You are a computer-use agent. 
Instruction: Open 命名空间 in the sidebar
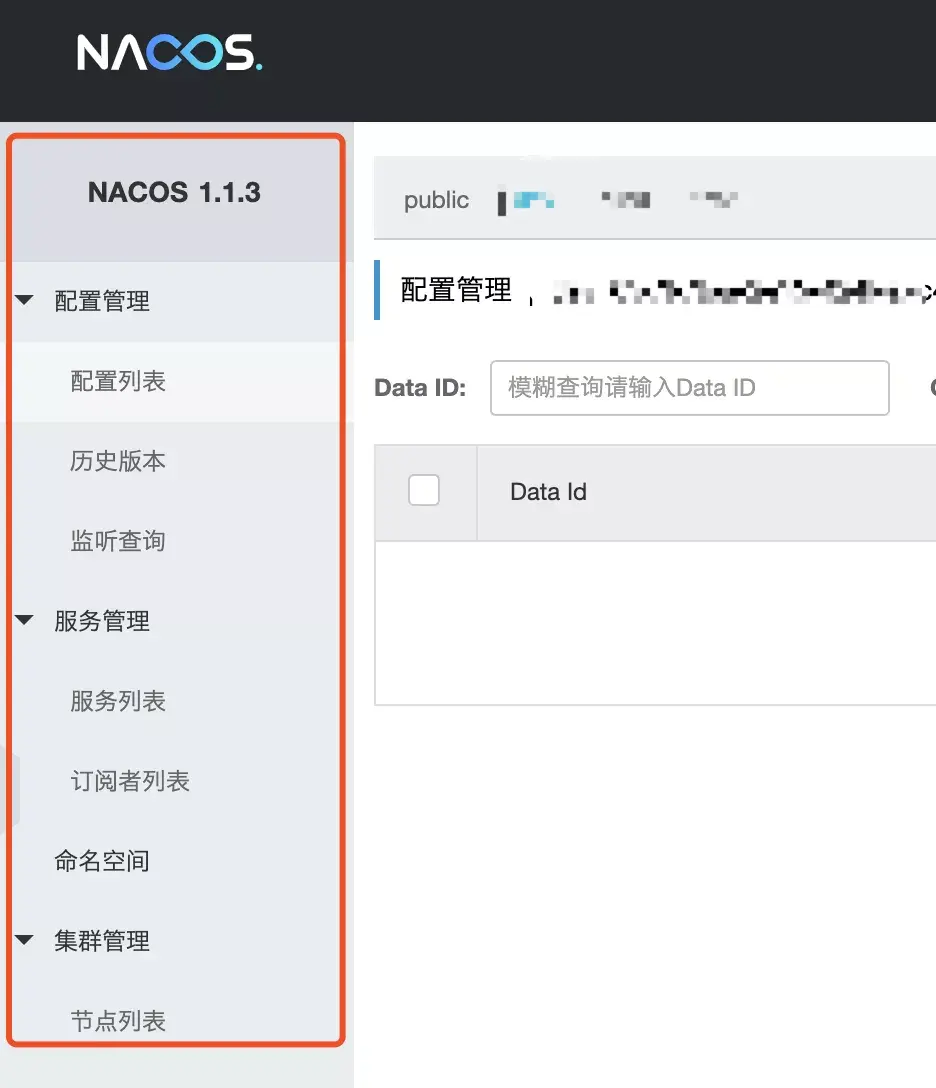[x=102, y=860]
